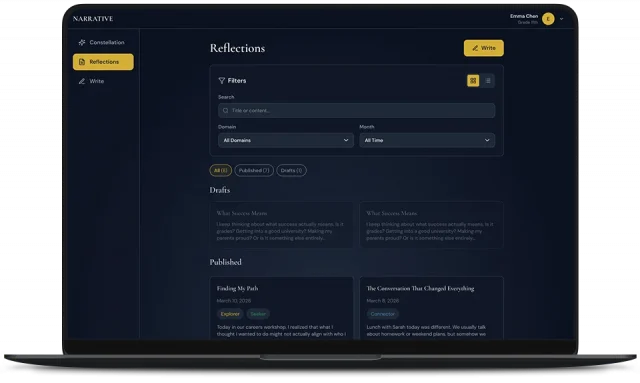Click the March 8, 2026 date

[x=382, y=301]
